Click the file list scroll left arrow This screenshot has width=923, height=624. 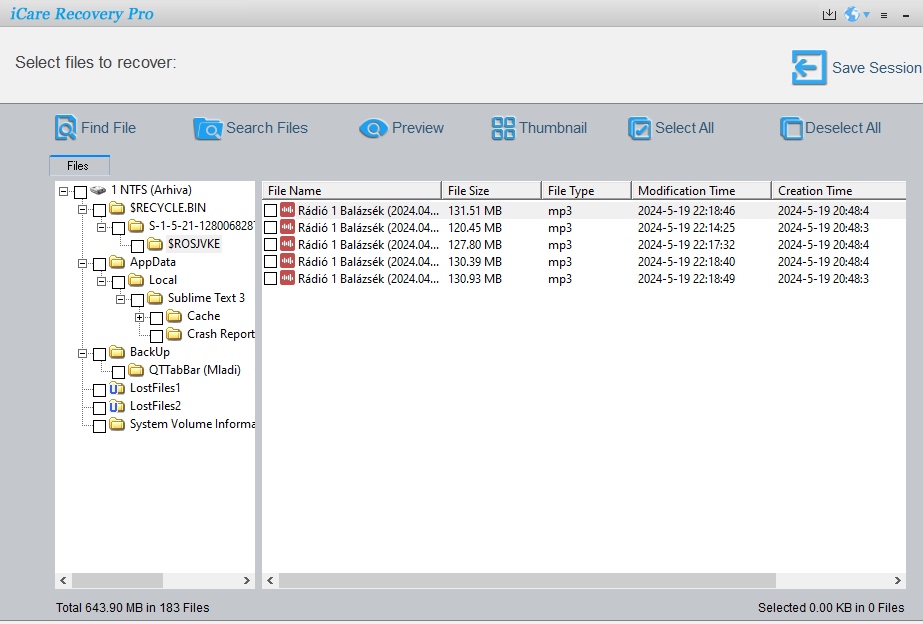(270, 580)
